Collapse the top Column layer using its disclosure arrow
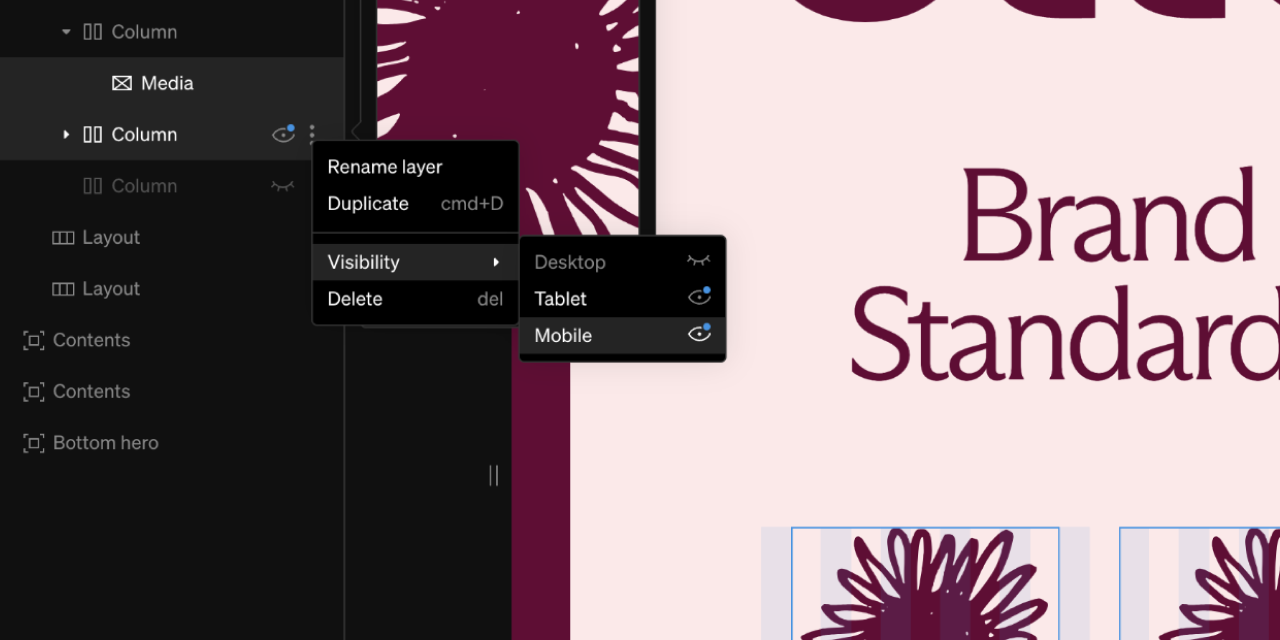The image size is (1280, 640). (x=66, y=31)
